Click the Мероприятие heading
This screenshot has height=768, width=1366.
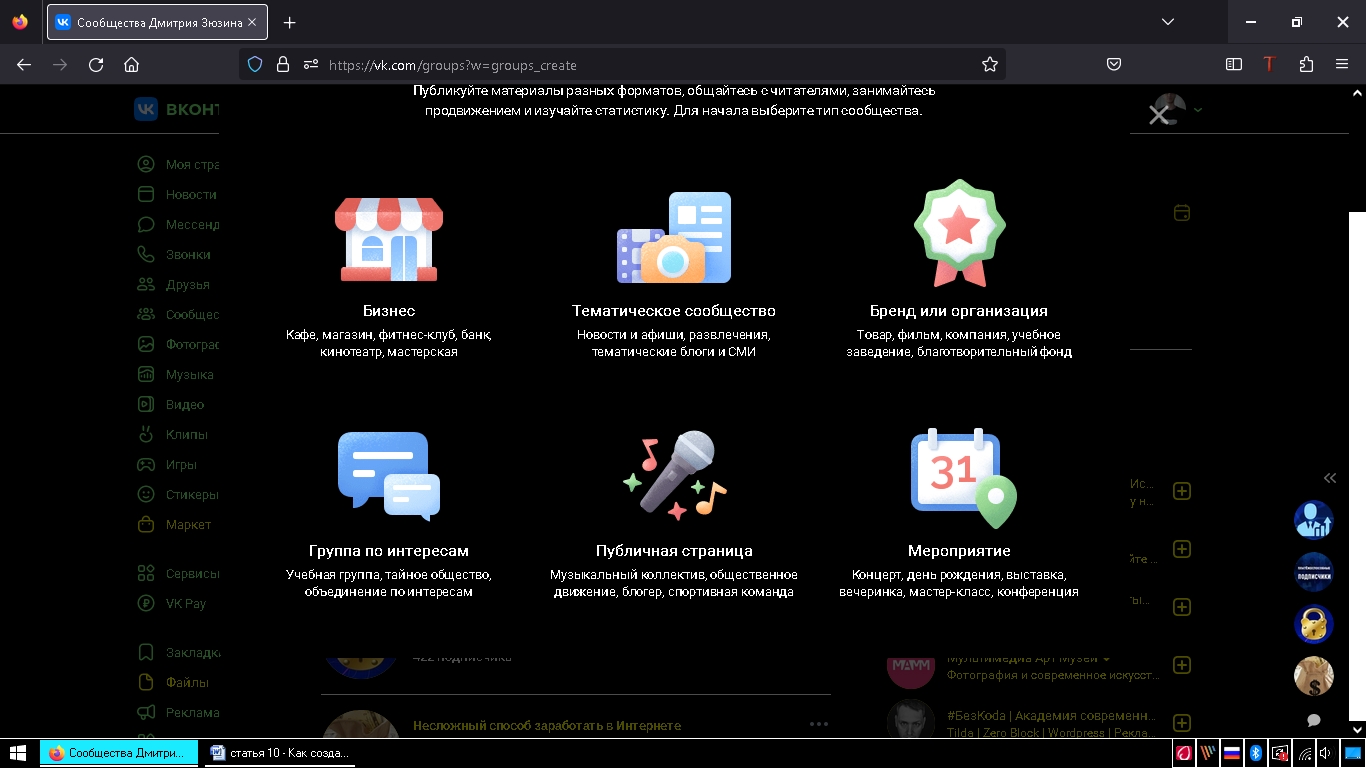[959, 551]
